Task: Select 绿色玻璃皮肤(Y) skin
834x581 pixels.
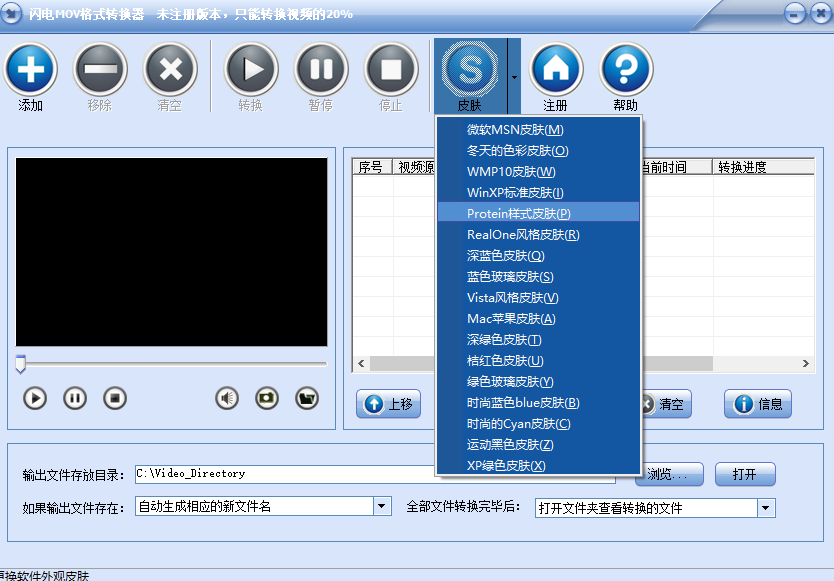Action: 538,381
